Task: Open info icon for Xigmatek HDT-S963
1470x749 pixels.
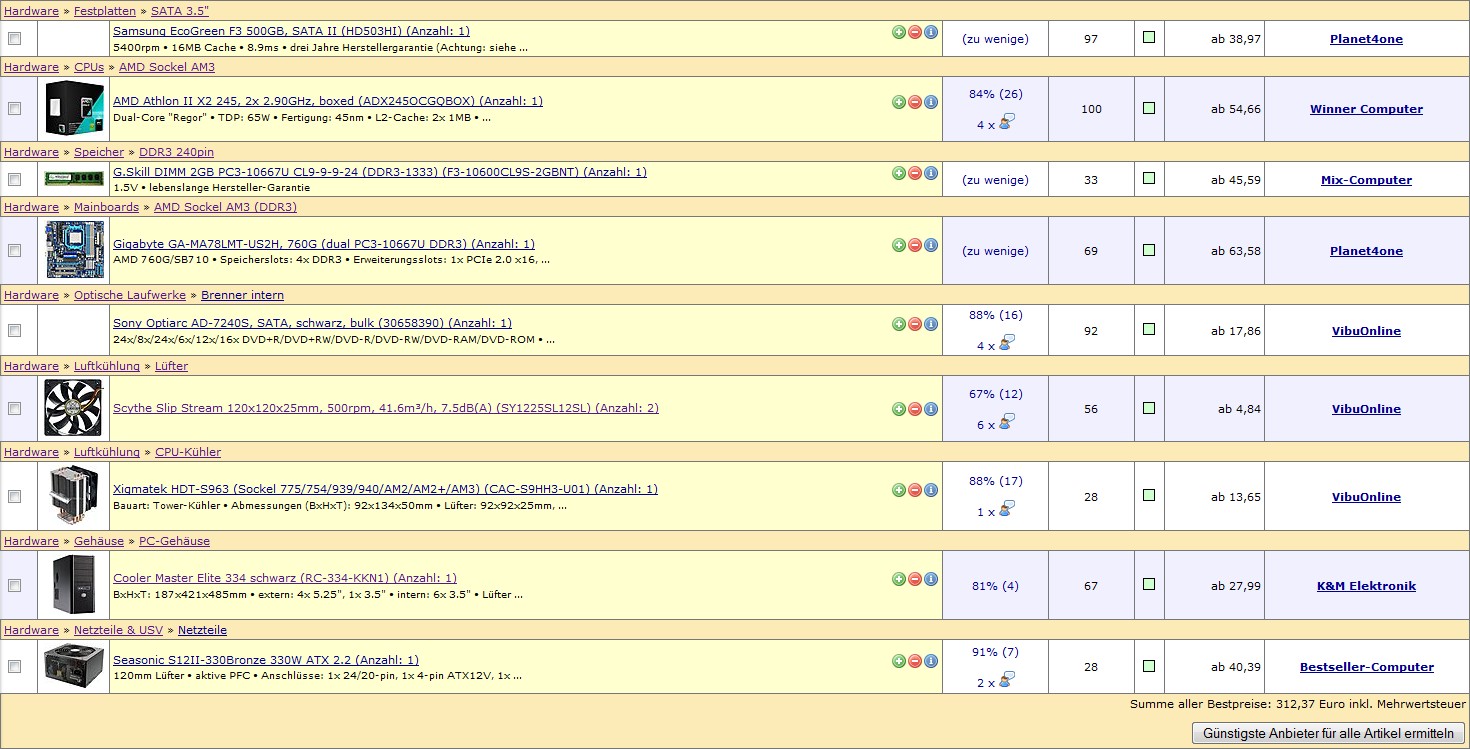Action: pos(931,490)
